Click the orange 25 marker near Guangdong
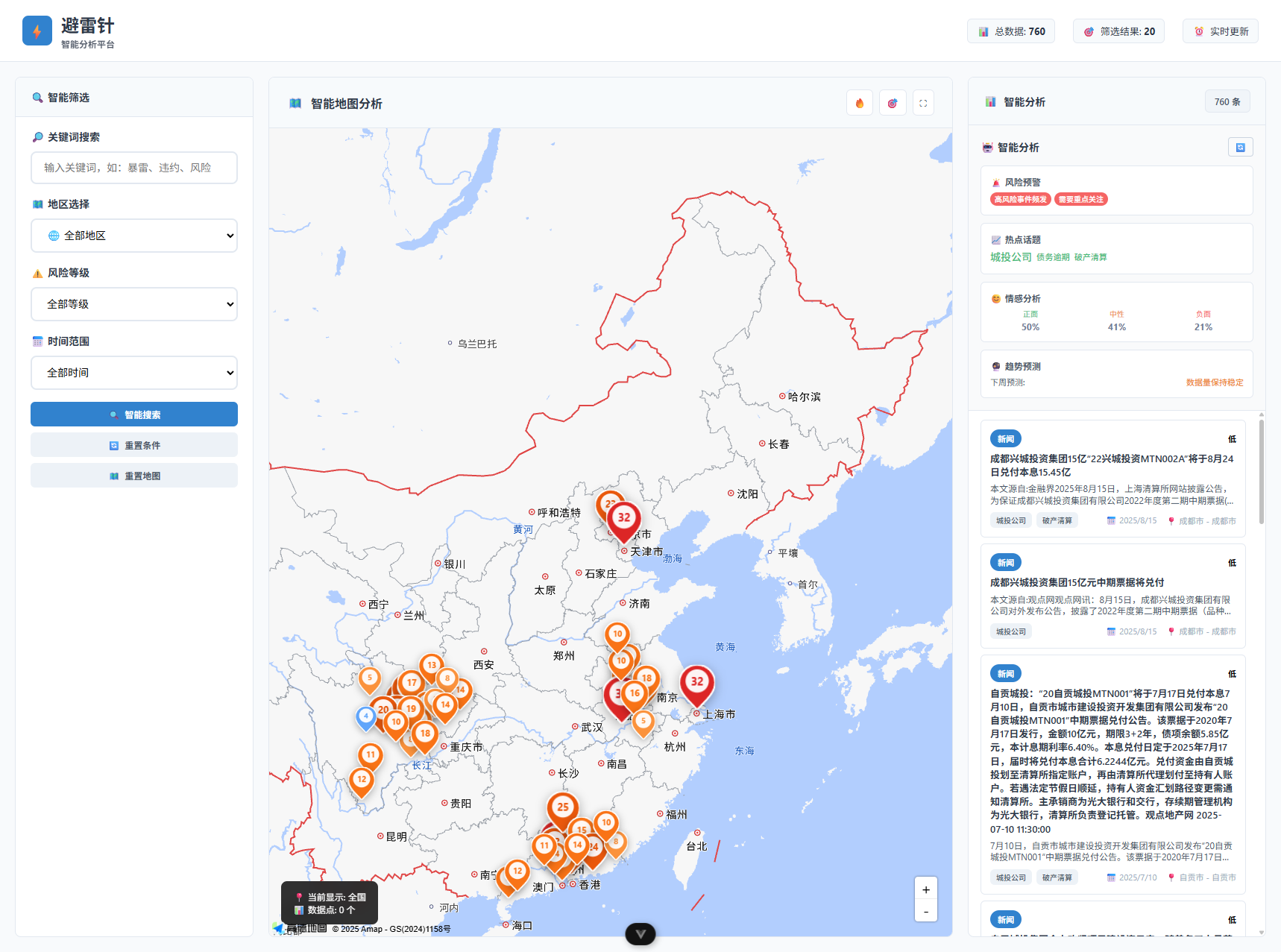This screenshot has width=1281, height=952. pos(562,807)
